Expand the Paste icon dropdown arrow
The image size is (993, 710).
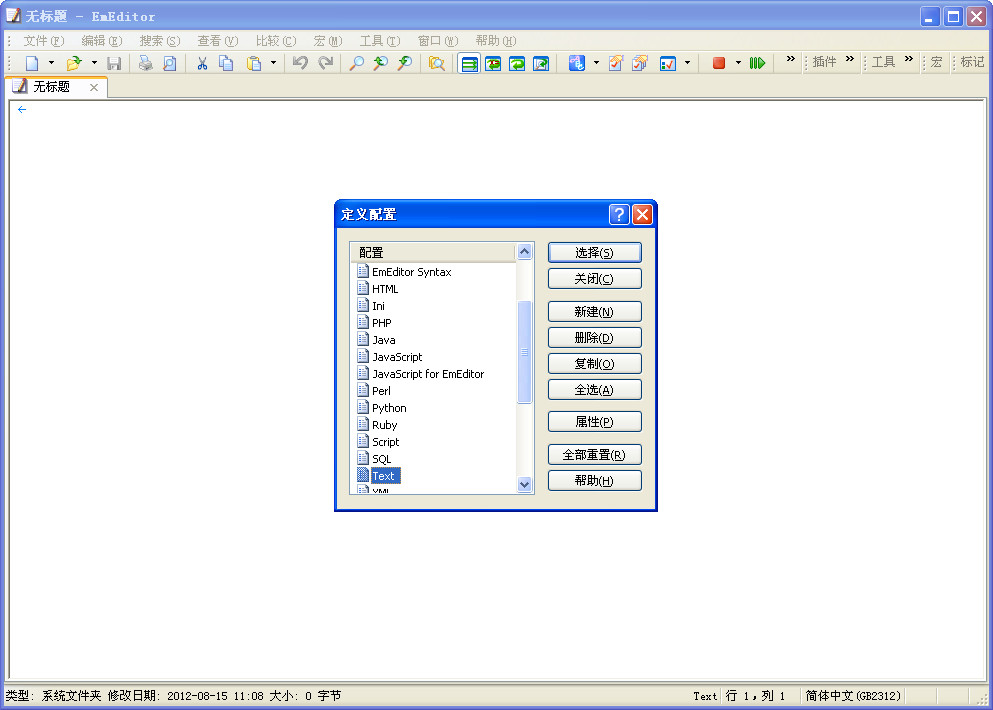click(x=273, y=63)
